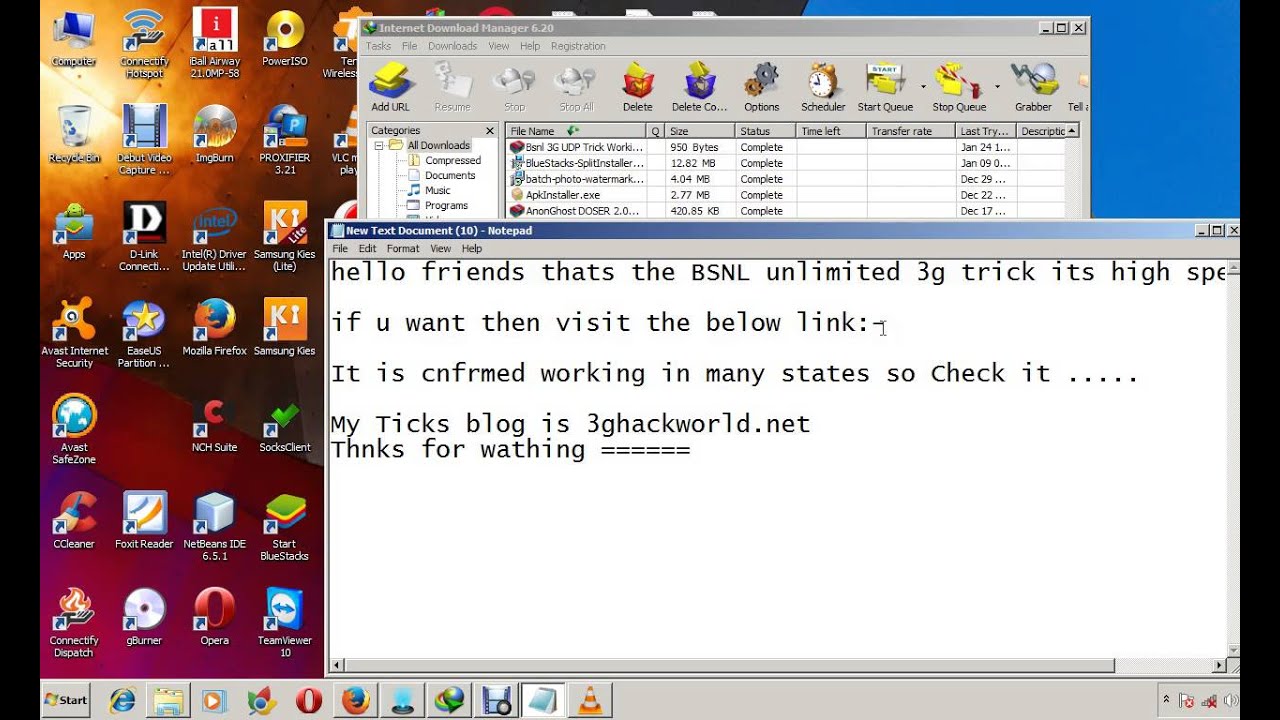The height and width of the screenshot is (720, 1280).
Task: Launch NetBeans IDE 6.5.1 shortcut
Action: (x=214, y=527)
